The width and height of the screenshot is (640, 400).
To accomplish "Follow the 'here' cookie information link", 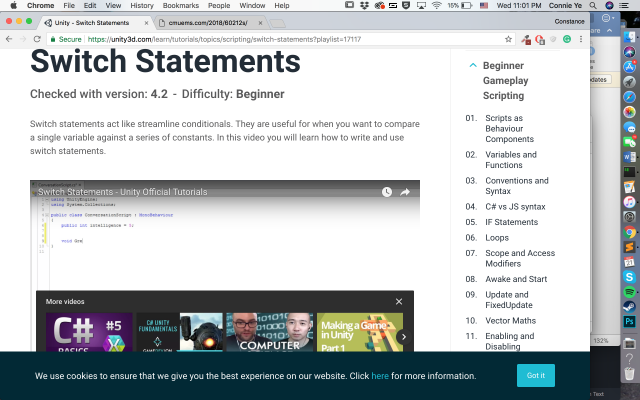I will (x=380, y=376).
